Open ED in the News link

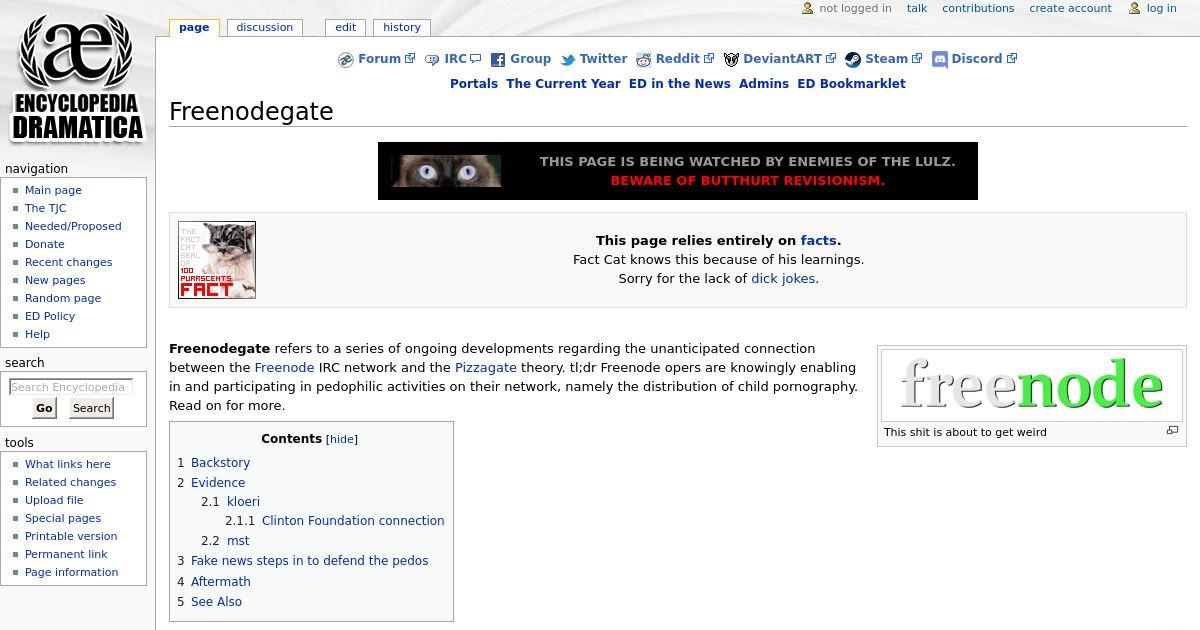click(680, 84)
